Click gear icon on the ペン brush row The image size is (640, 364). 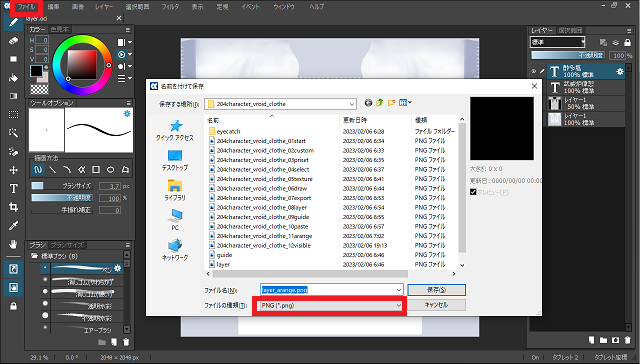click(x=118, y=268)
